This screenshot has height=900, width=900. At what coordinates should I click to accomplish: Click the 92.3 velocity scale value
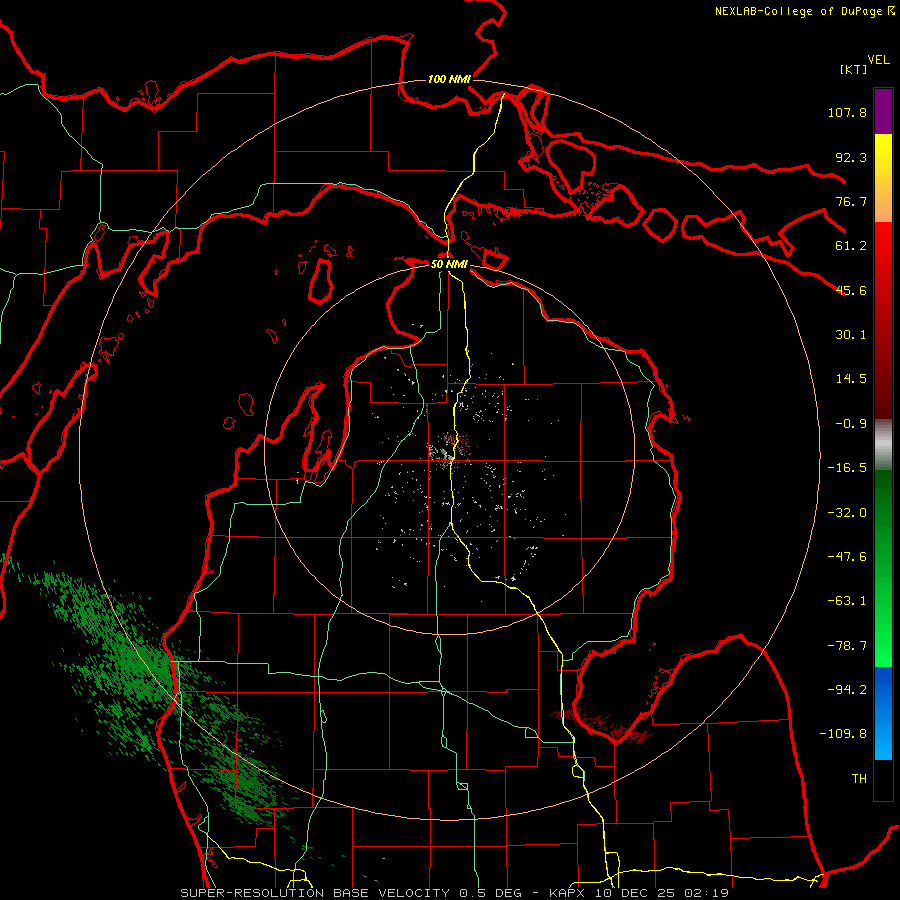tap(851, 157)
